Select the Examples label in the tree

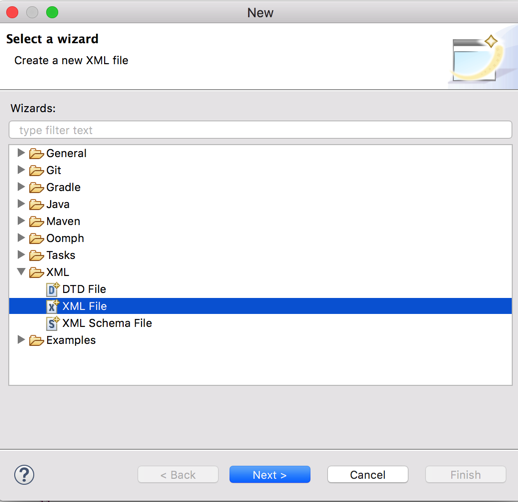[71, 340]
